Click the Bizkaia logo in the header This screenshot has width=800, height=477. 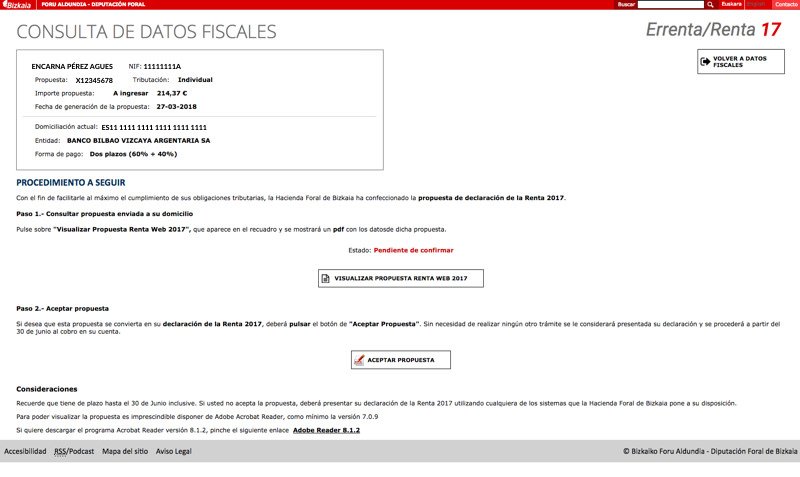click(17, 5)
